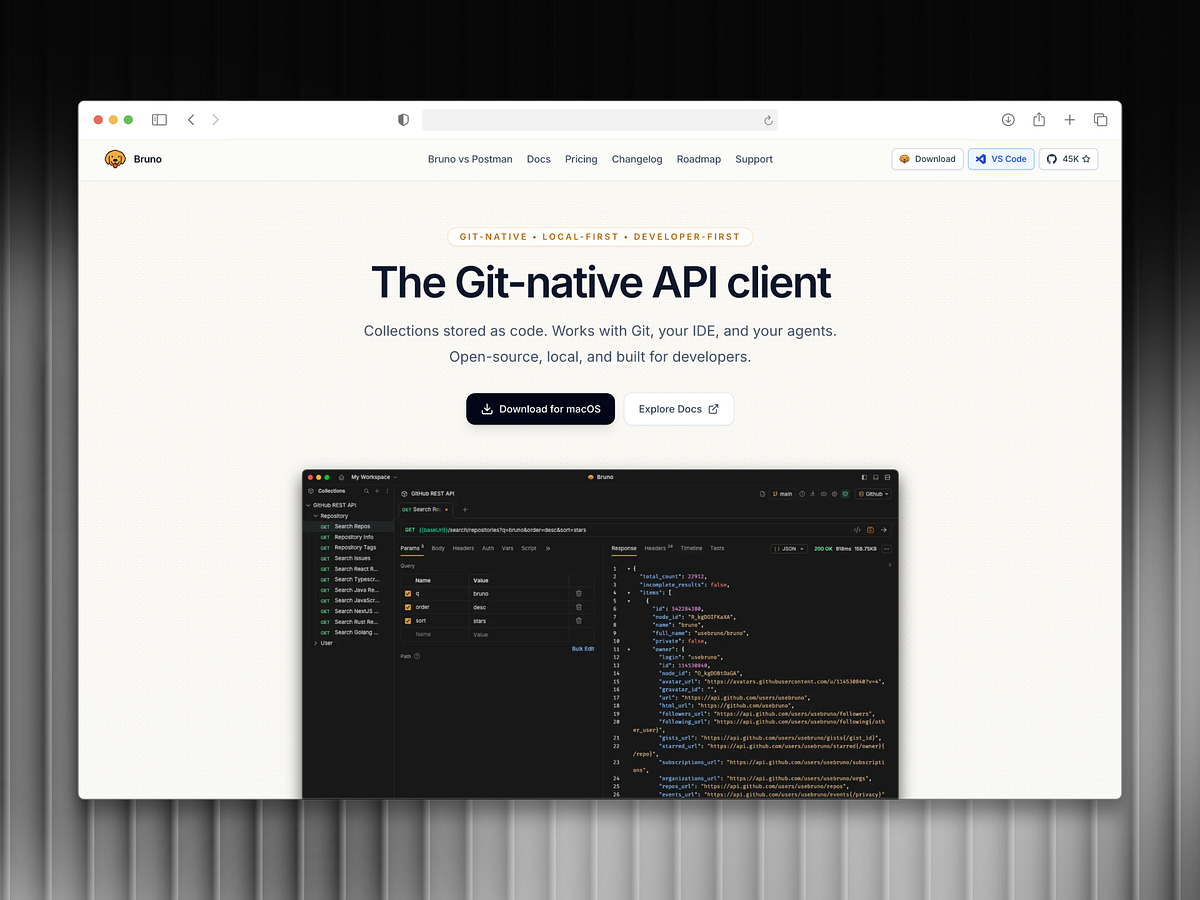Screen dimensions: 1200x900
Task: Click the Explore Docs button
Action: click(679, 409)
